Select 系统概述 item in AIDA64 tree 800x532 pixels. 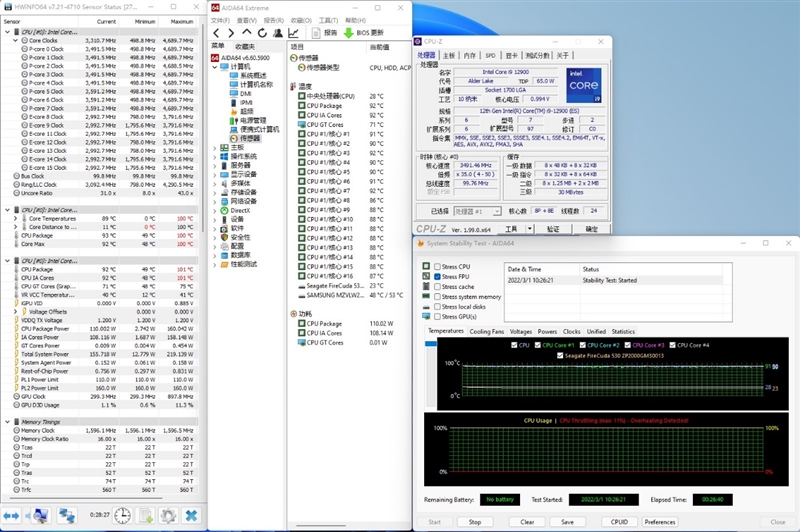click(253, 75)
